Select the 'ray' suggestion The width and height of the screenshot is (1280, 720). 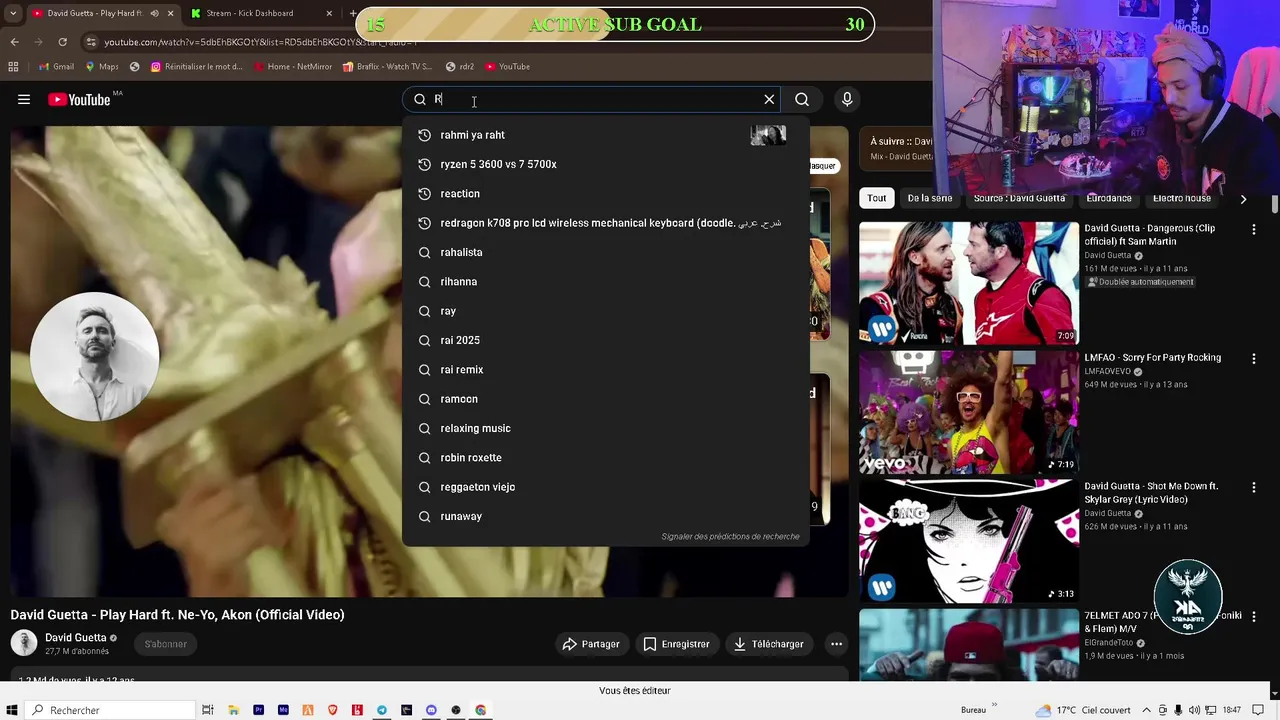[x=605, y=311]
